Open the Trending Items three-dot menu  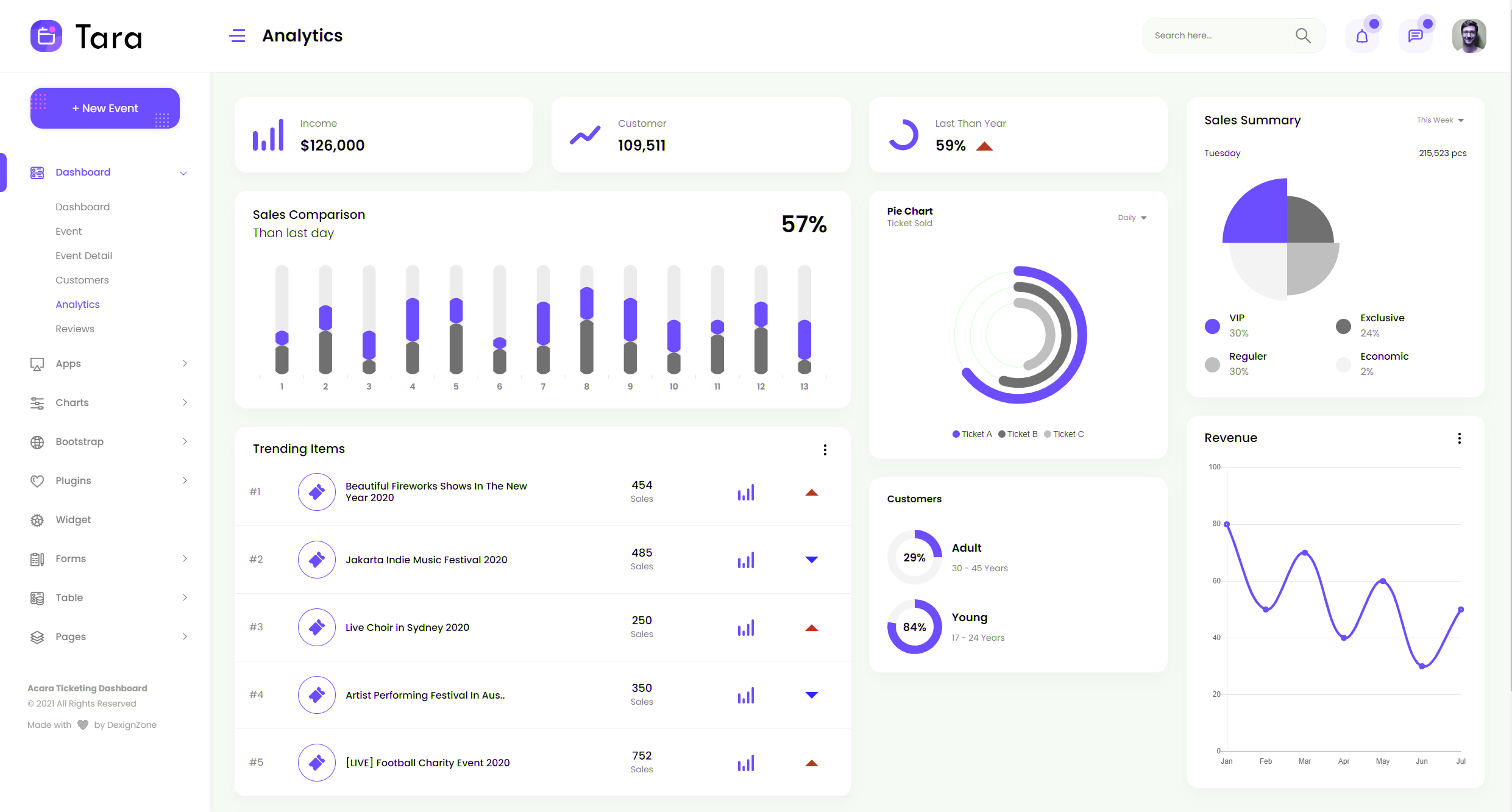[x=825, y=450]
